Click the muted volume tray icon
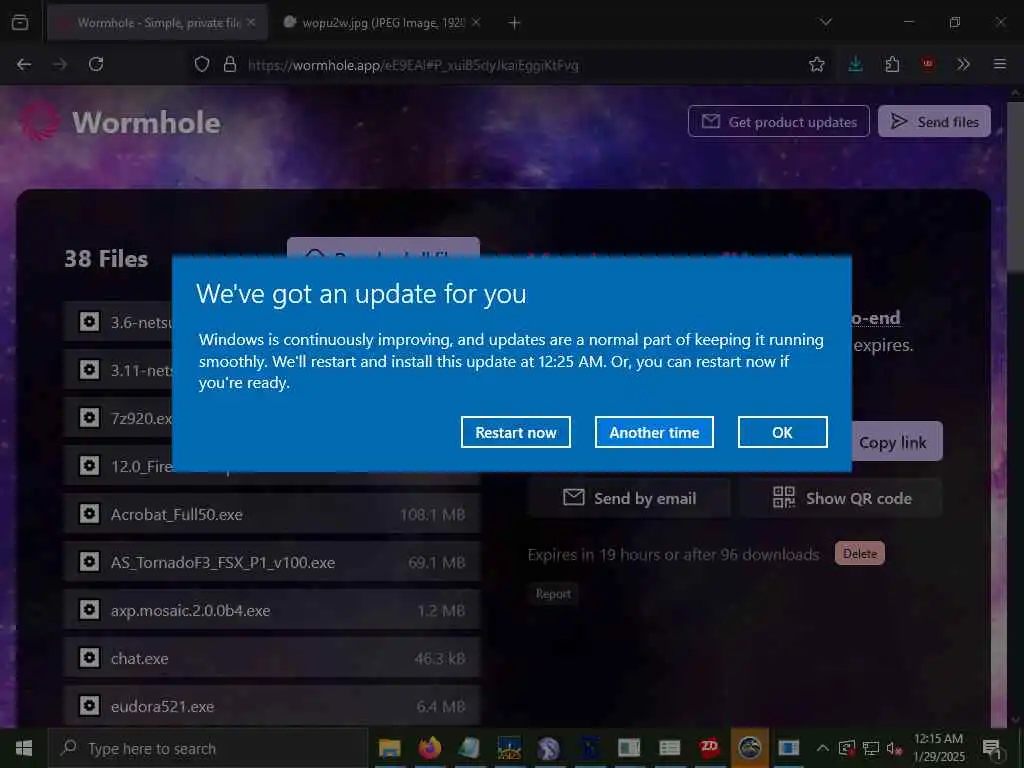Image resolution: width=1024 pixels, height=768 pixels. [895, 748]
